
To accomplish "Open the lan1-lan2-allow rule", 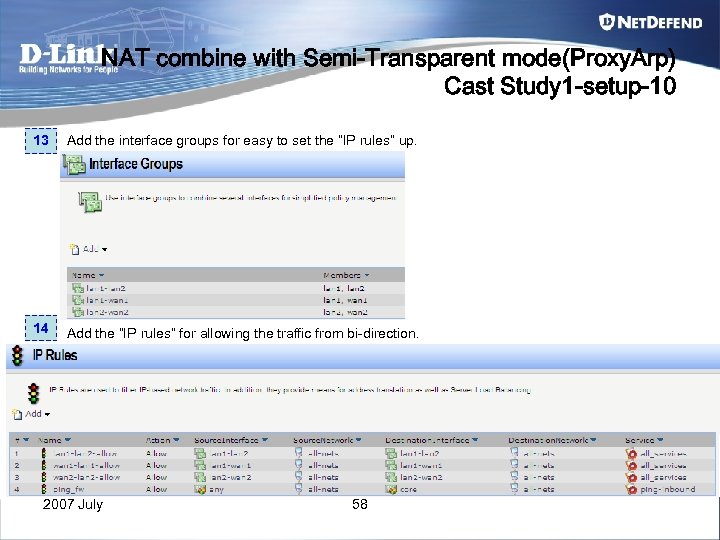I will tap(84, 453).
